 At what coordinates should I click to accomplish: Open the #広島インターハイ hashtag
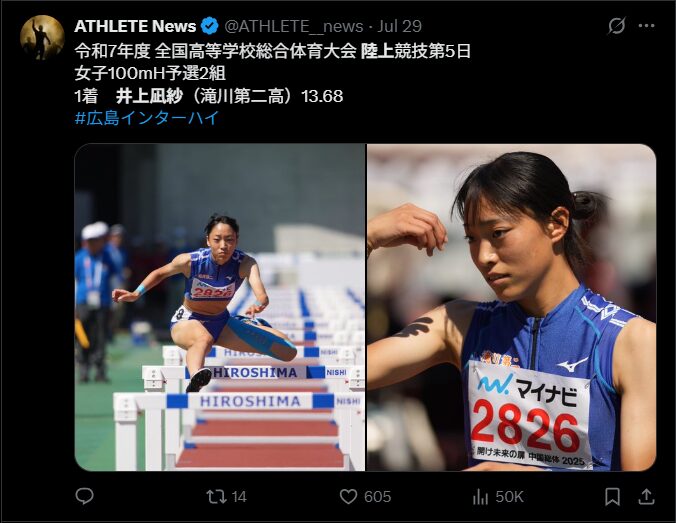[x=147, y=118]
